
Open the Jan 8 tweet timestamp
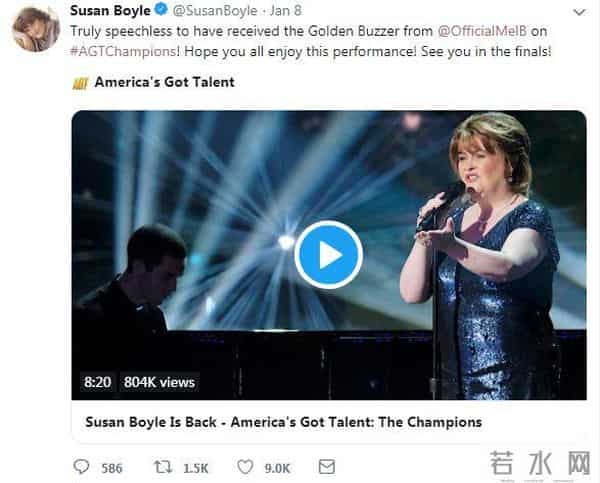click(x=287, y=12)
